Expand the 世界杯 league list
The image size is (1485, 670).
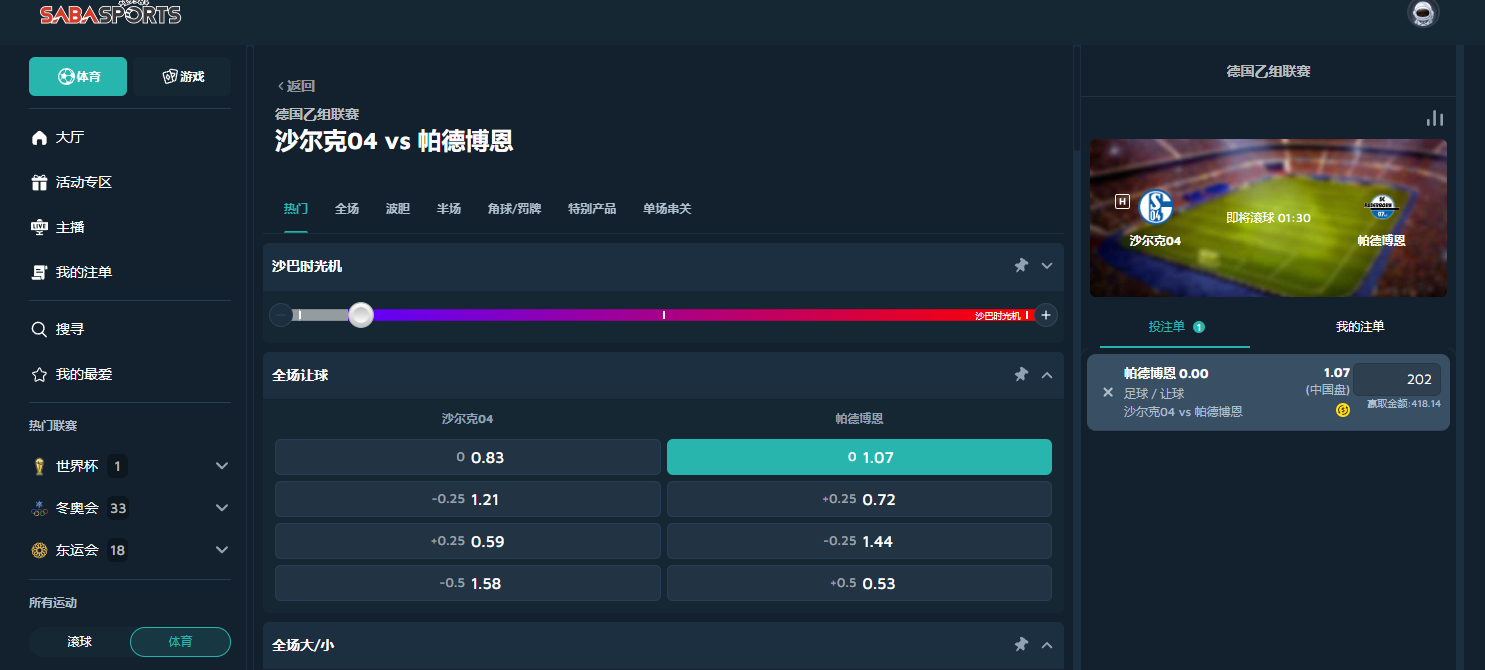[x=222, y=466]
